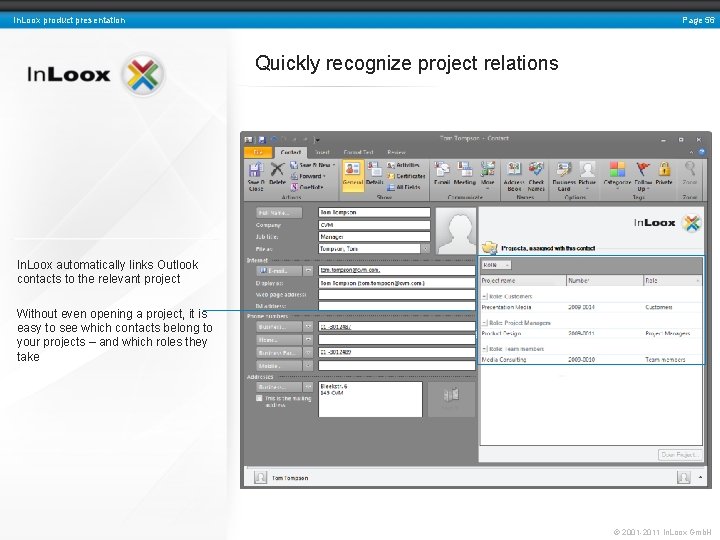Click Check Names icon
This screenshot has height=540, width=720.
[536, 176]
